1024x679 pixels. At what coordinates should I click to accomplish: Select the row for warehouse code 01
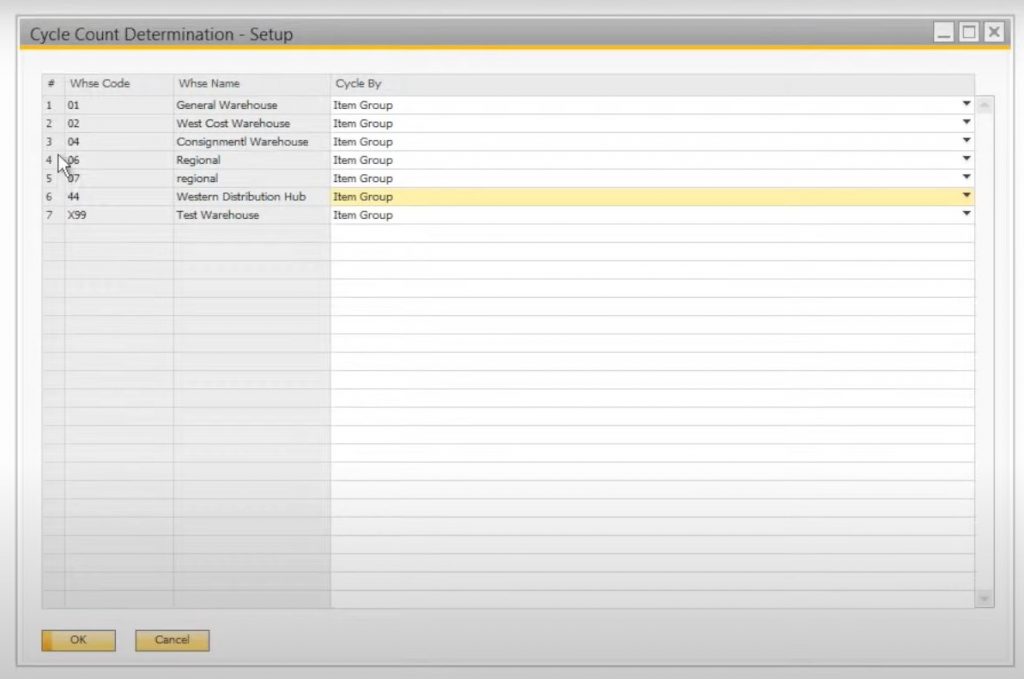[115, 104]
